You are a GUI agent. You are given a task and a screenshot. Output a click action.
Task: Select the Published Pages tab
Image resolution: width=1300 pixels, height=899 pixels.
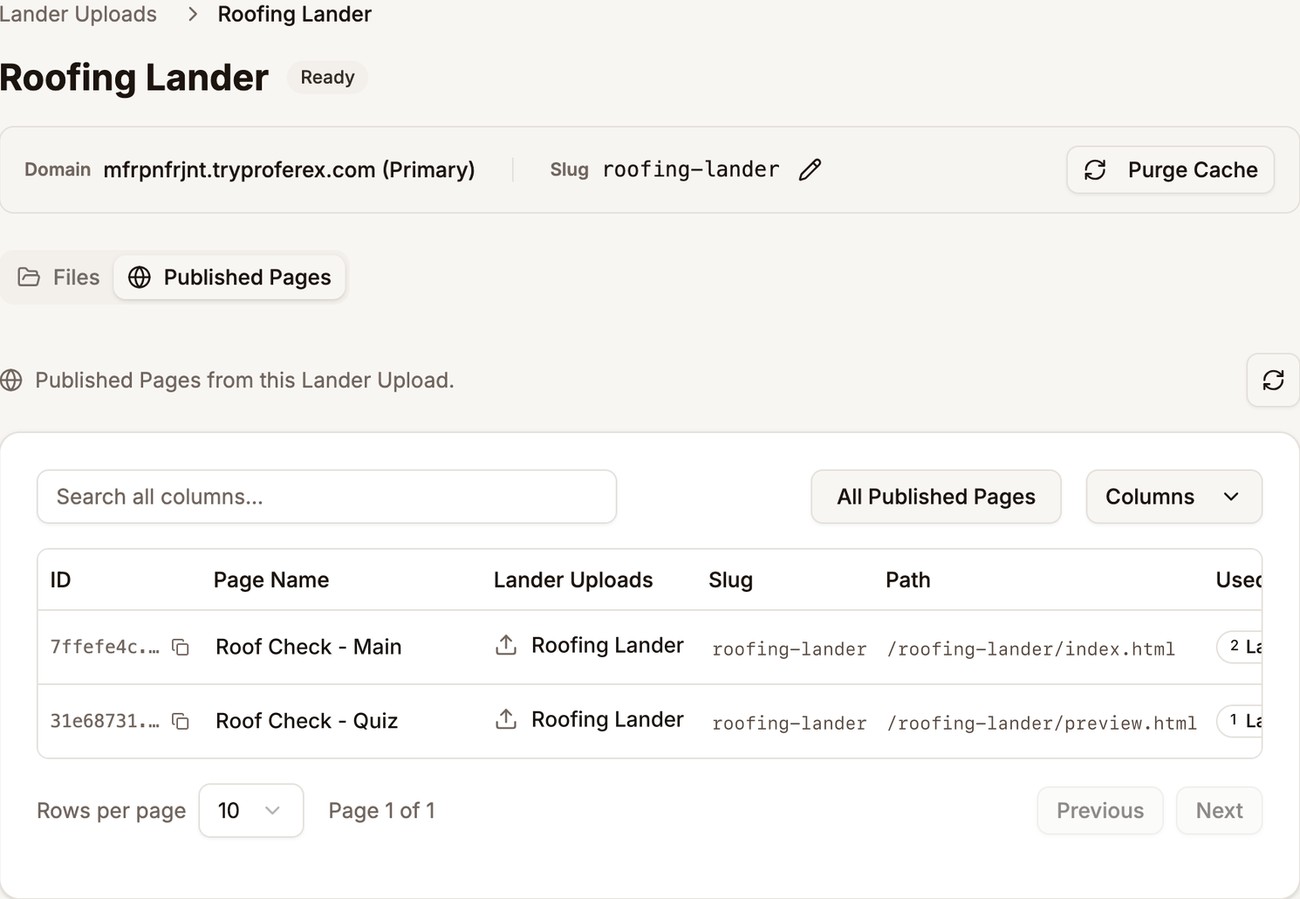230,277
